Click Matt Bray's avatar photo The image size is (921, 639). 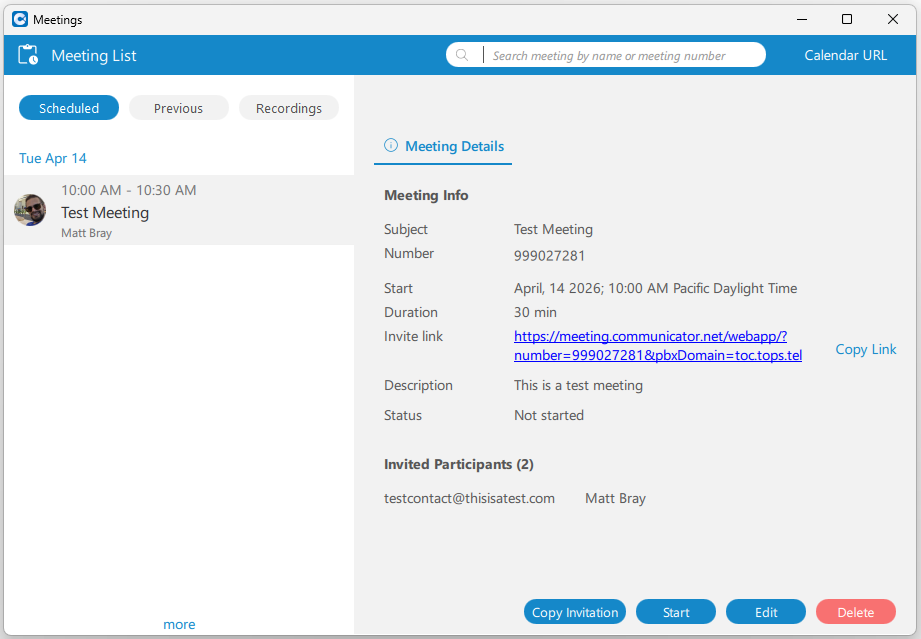pyautogui.click(x=30, y=210)
